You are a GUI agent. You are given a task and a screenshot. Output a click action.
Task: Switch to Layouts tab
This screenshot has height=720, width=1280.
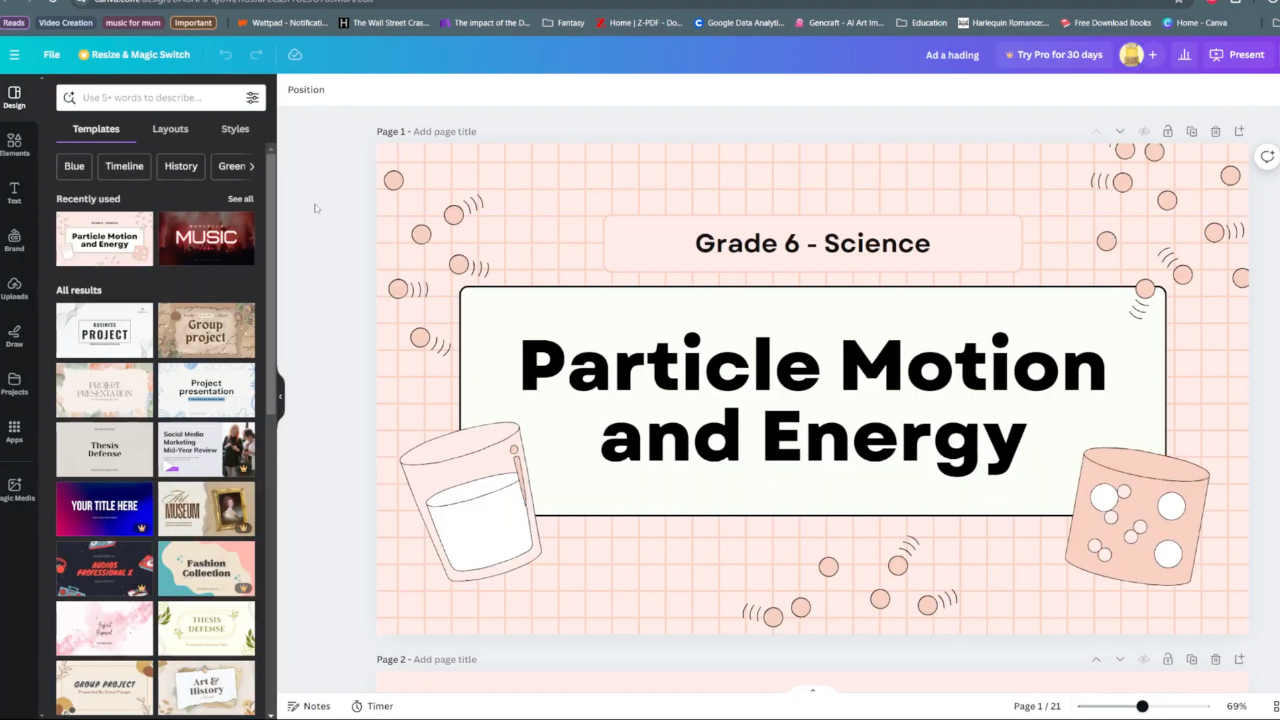click(x=170, y=129)
